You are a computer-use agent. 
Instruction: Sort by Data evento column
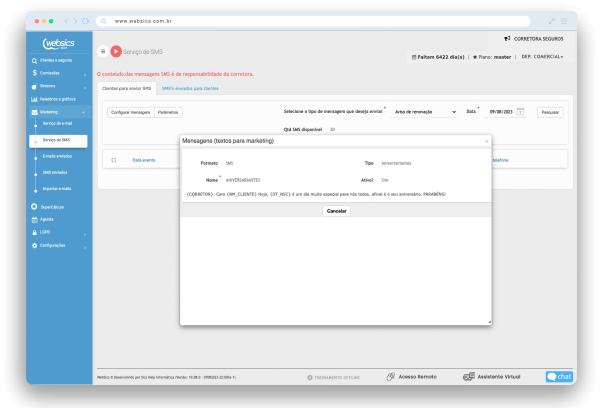tap(144, 160)
